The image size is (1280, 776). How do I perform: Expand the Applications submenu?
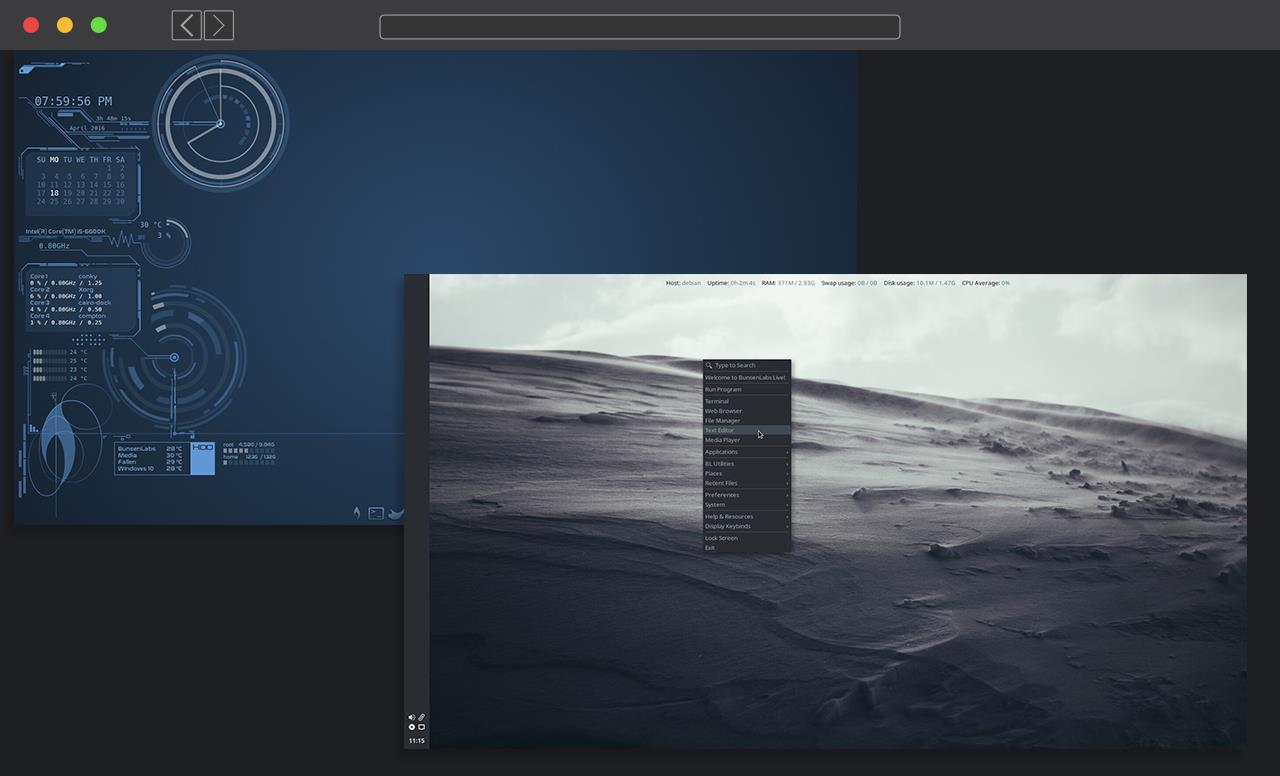point(746,452)
